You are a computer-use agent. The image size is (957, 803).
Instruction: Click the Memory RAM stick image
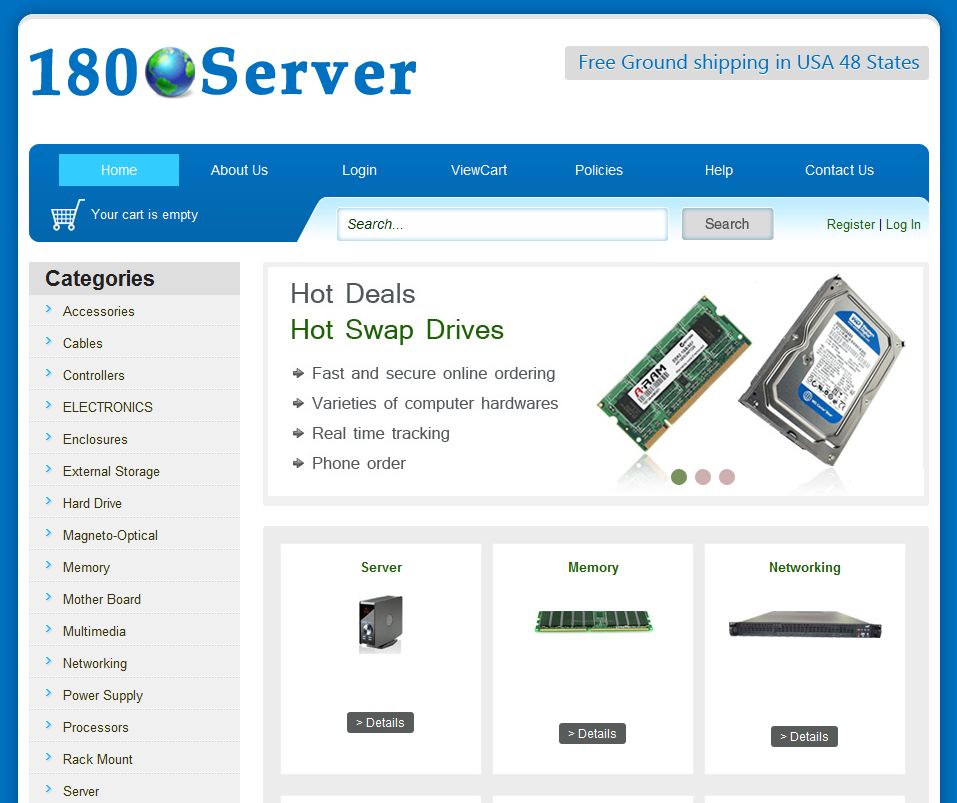coord(593,621)
